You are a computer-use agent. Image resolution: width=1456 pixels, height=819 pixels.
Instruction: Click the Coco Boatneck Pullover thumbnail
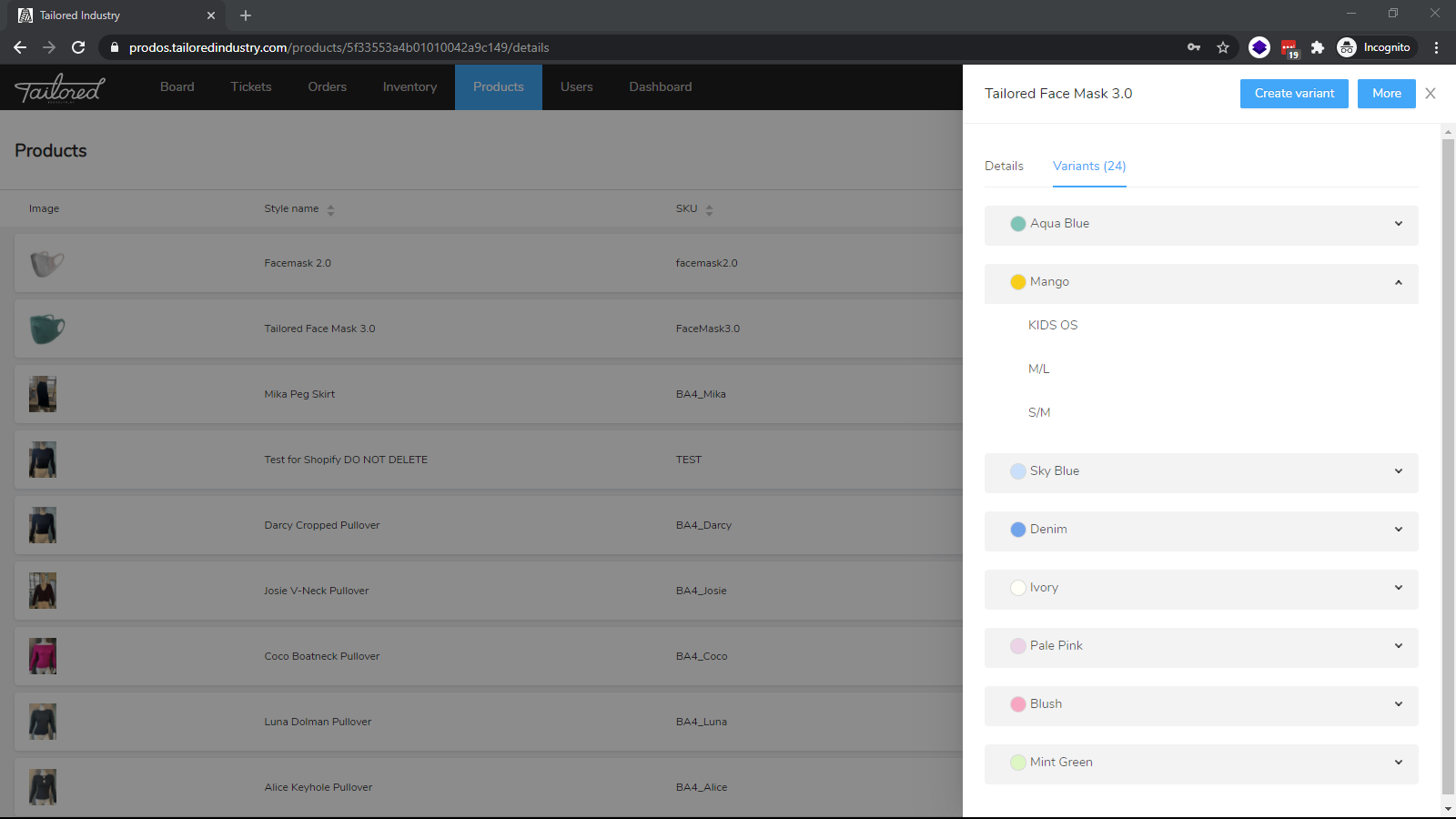coord(43,657)
